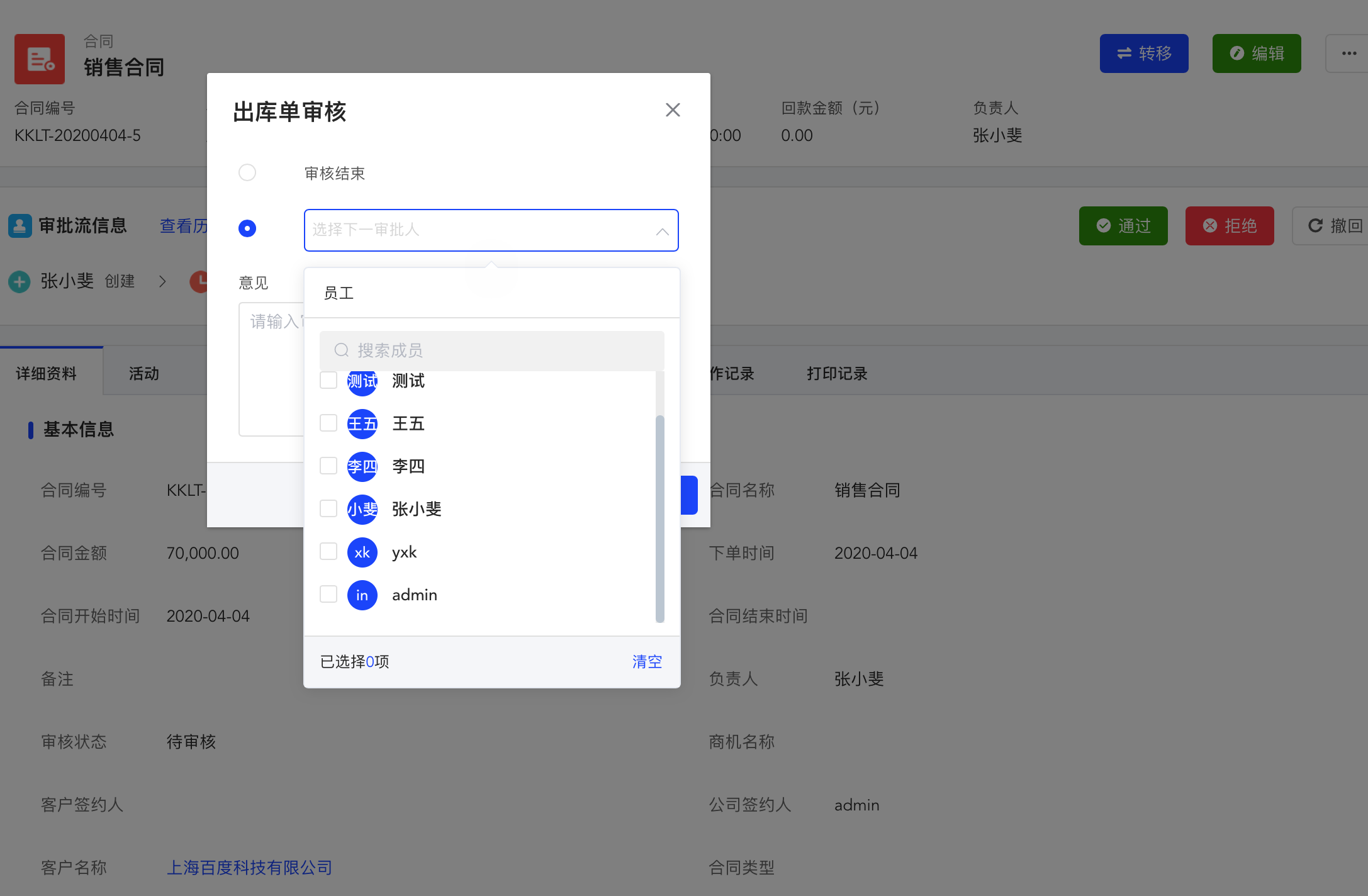
Task: Switch to the 活动 tab
Action: (144, 374)
